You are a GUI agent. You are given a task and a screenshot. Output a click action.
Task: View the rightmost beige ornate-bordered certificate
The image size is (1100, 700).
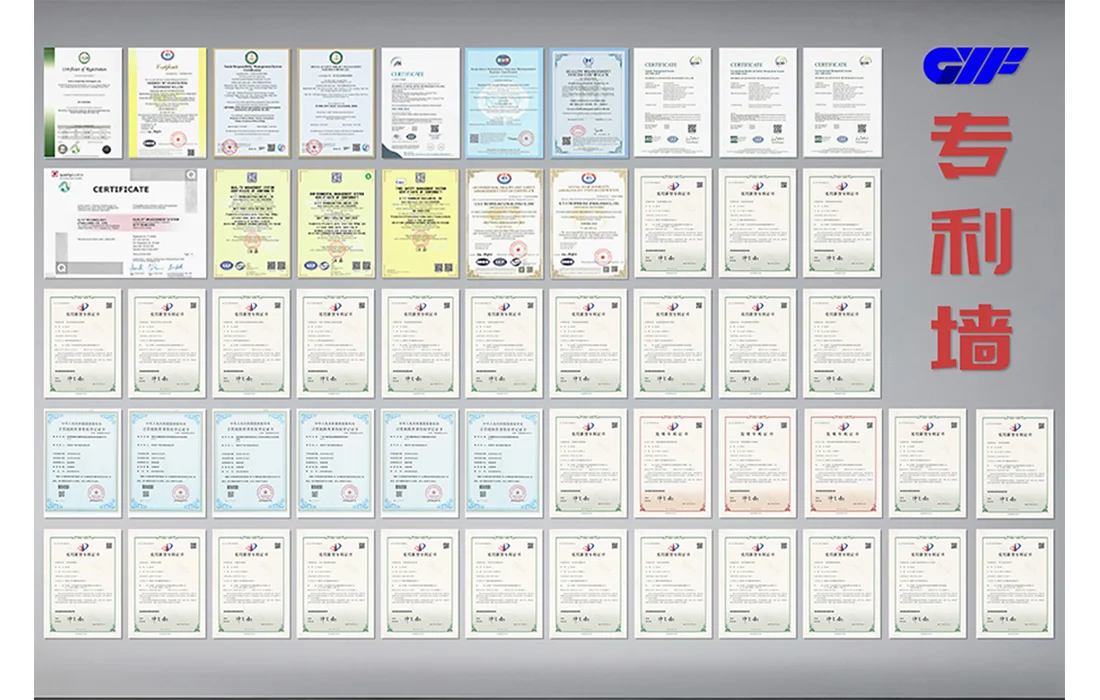589,223
